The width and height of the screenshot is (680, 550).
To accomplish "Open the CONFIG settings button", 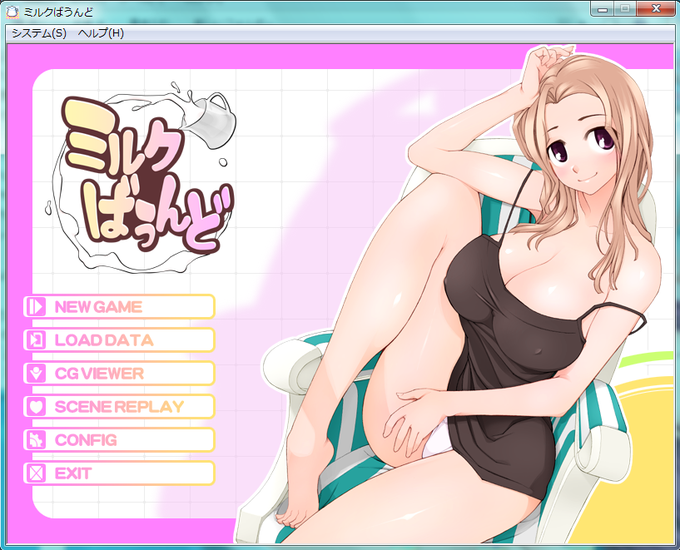I will pyautogui.click(x=119, y=440).
